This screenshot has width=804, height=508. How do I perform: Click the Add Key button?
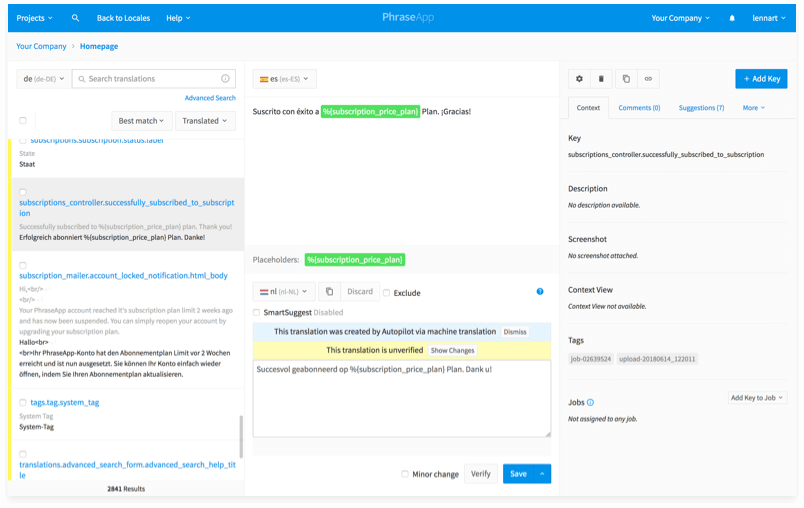(761, 79)
